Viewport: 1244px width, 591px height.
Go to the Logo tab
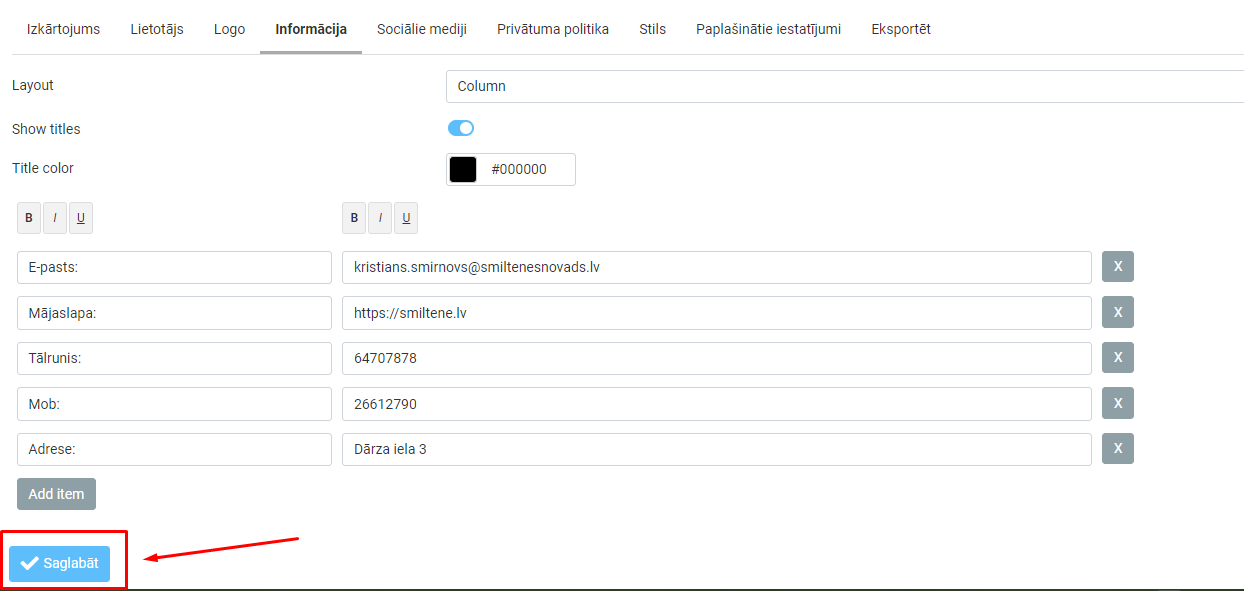(229, 29)
